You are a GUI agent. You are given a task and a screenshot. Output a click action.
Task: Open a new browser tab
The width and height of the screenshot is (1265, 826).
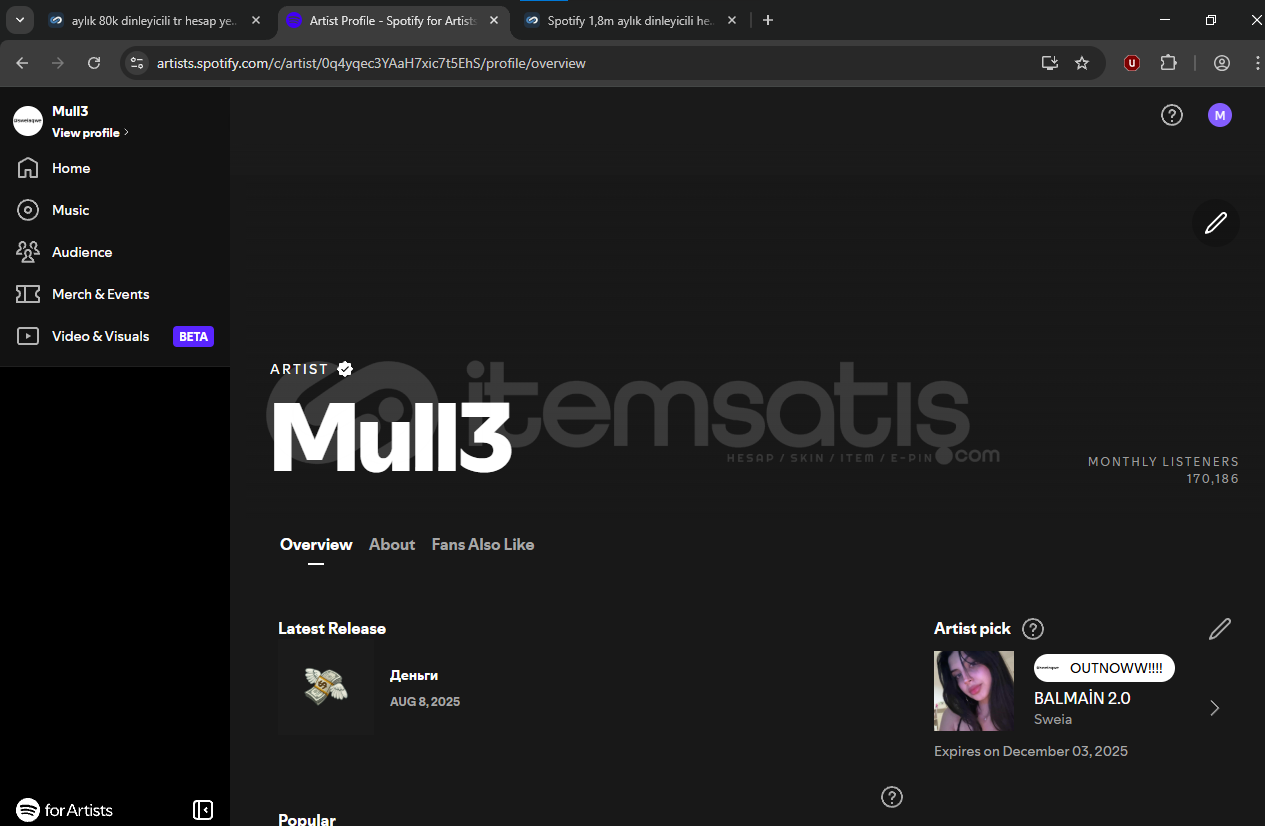pyautogui.click(x=768, y=20)
